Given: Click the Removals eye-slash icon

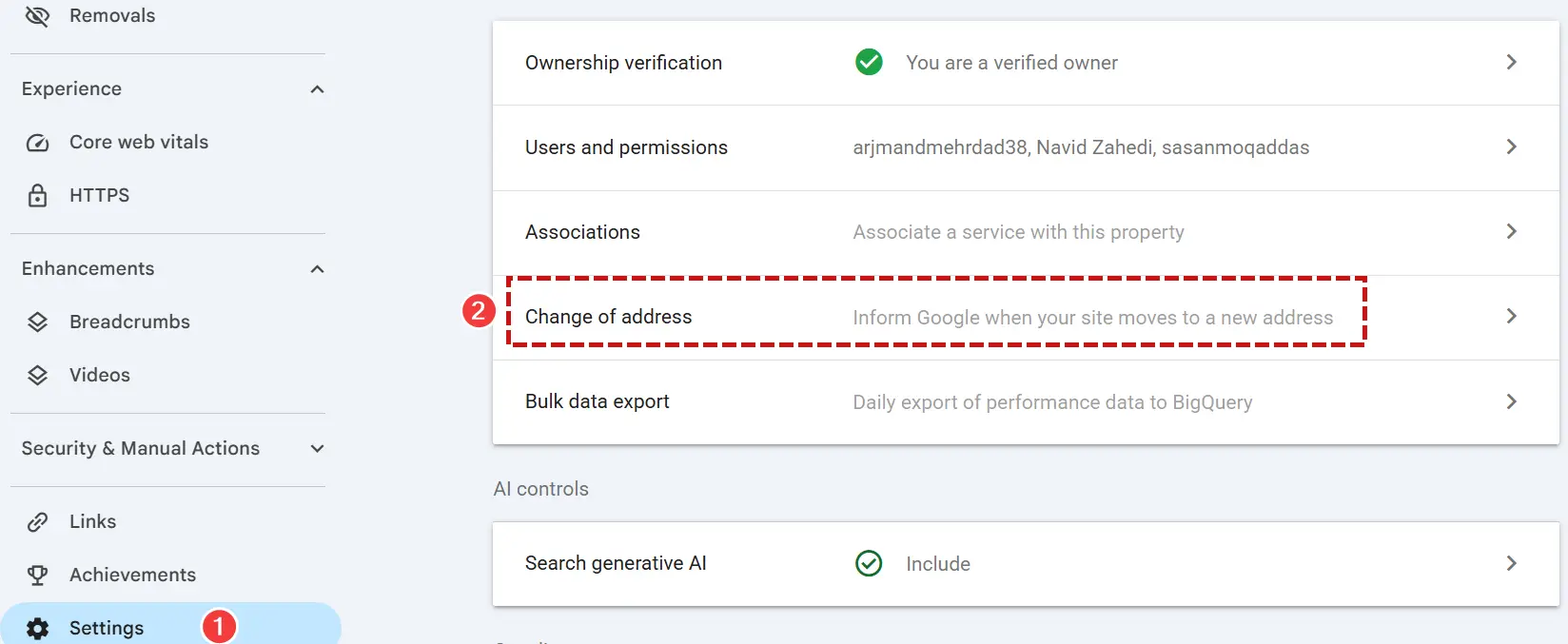Looking at the screenshot, I should pos(37,15).
